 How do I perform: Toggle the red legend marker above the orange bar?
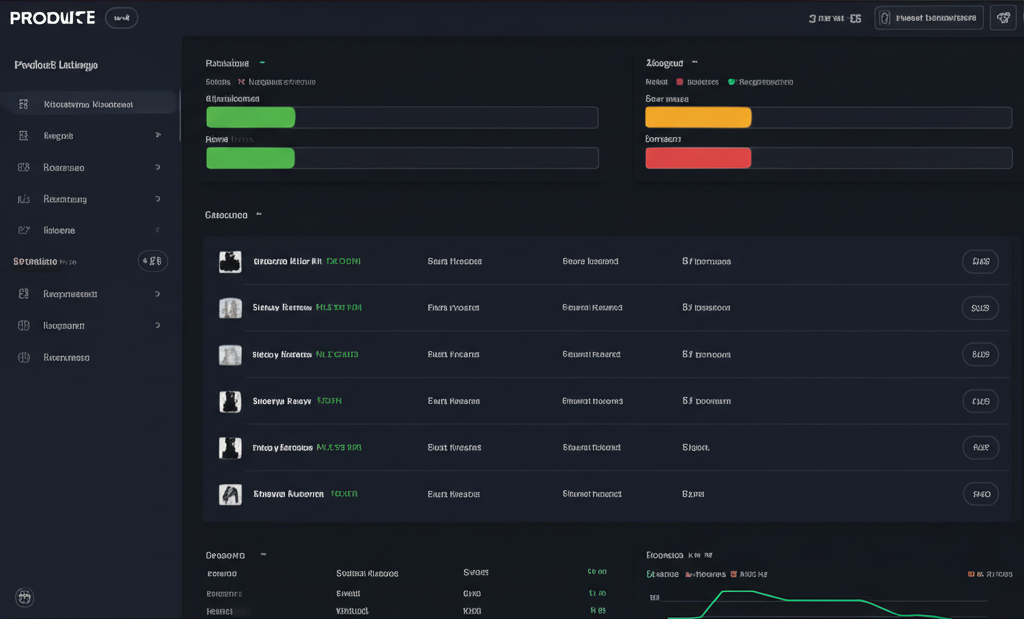click(680, 82)
